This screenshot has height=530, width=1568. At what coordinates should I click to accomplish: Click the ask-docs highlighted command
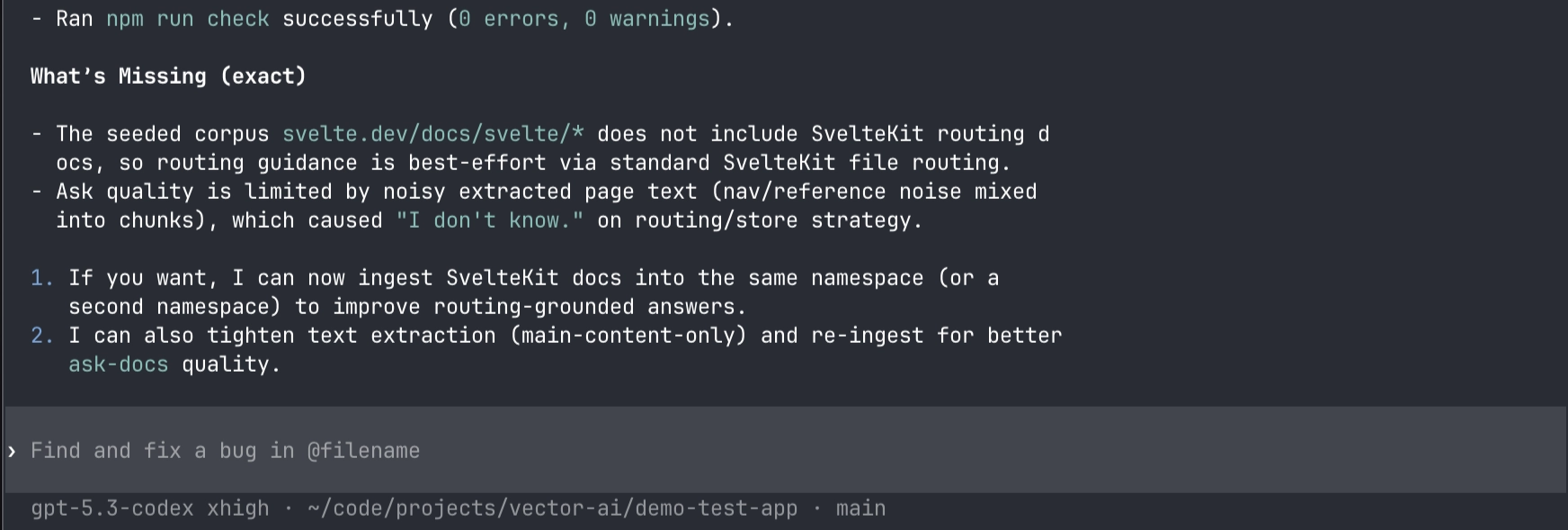[x=118, y=364]
